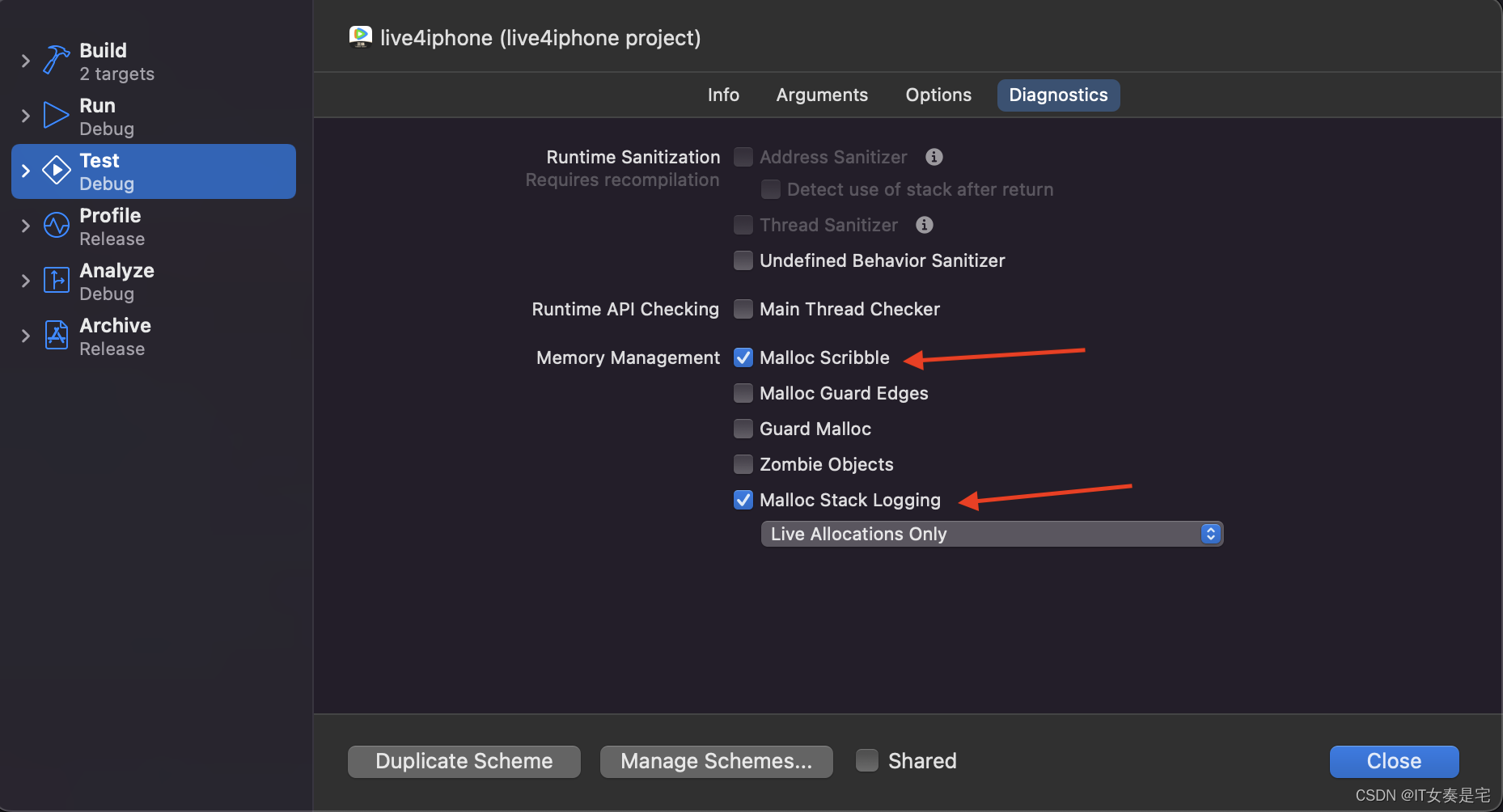
Task: Select the Diagnostics tab
Action: [1058, 95]
